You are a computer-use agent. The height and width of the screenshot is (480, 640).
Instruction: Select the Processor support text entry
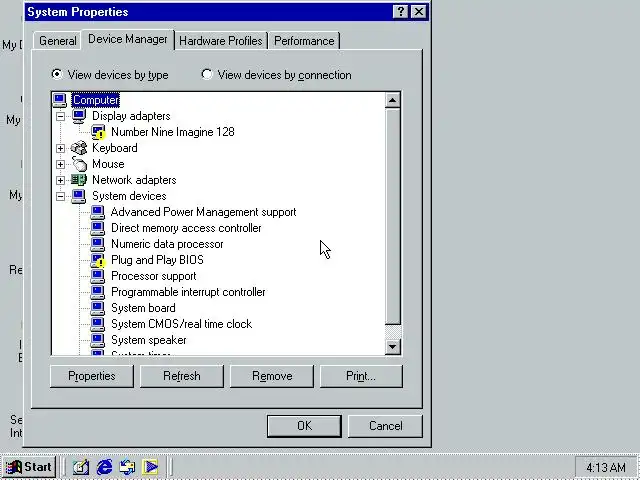153,276
